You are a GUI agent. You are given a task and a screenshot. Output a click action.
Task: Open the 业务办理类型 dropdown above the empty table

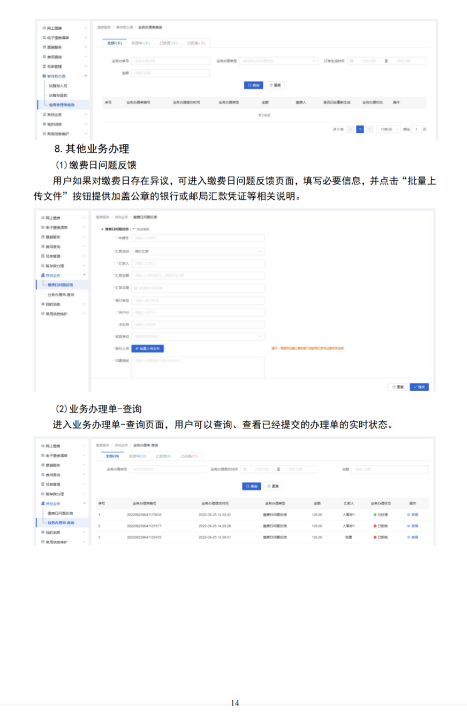tap(278, 61)
